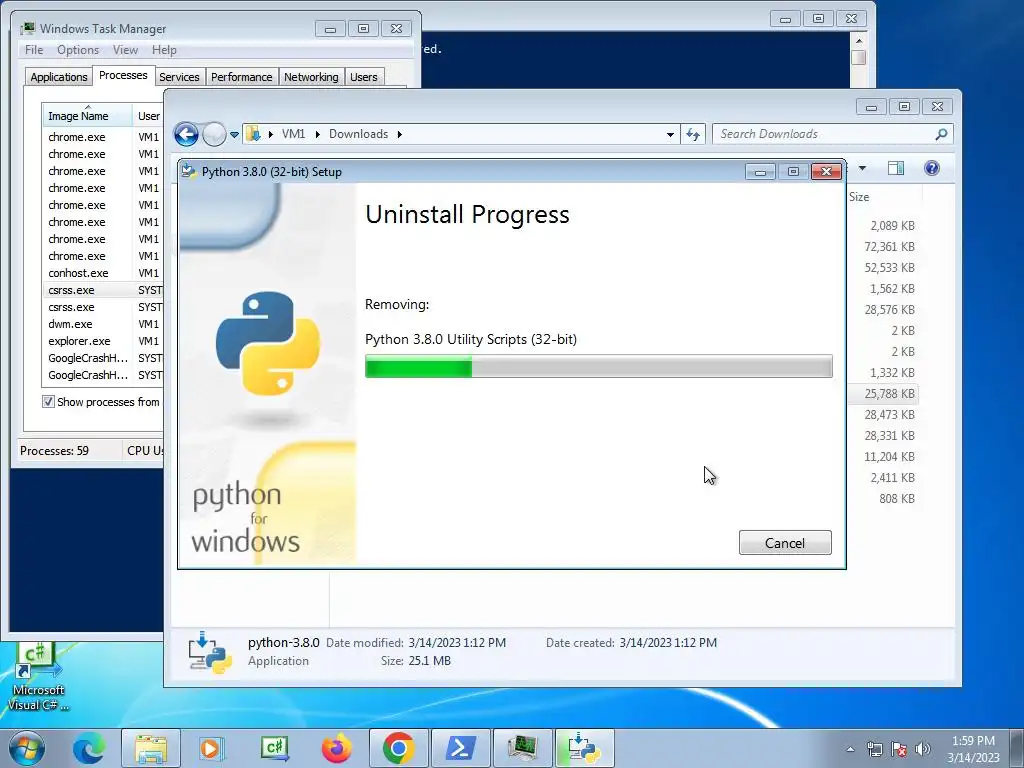Sort processes by Image Name column
Screen dimensions: 1024x768
pos(87,116)
